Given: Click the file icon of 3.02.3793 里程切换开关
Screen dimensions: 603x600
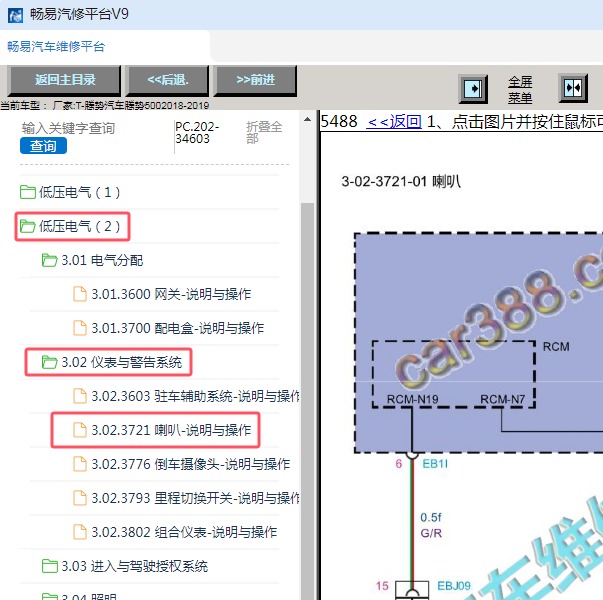Looking at the screenshot, I should (x=80, y=498).
